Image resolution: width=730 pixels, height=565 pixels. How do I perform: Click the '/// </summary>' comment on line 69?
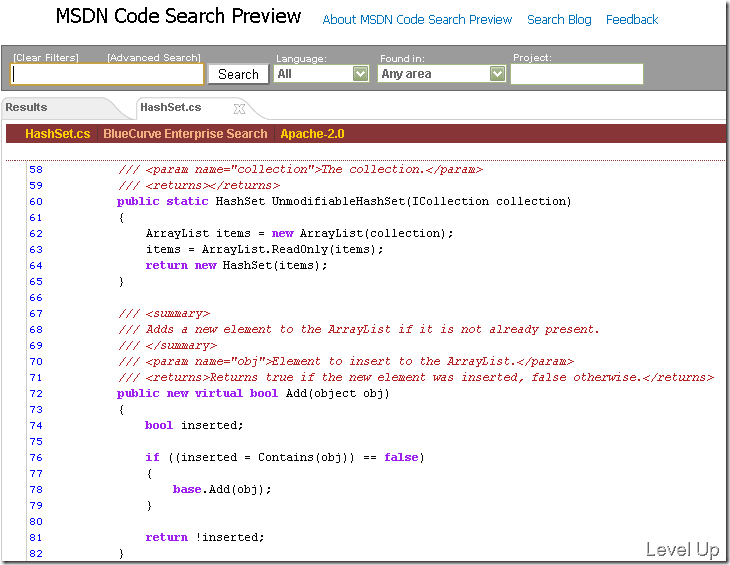click(168, 346)
